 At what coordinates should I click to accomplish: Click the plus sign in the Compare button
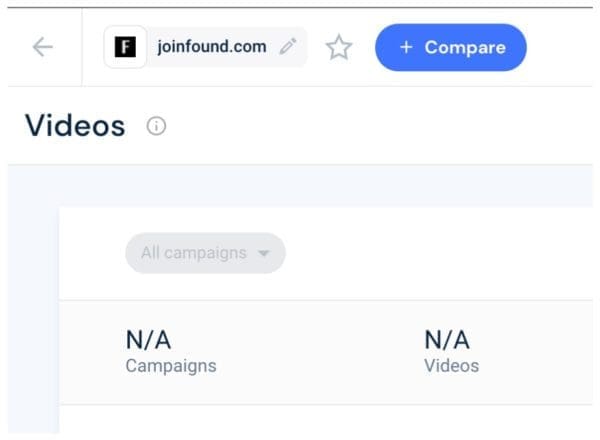pyautogui.click(x=406, y=47)
